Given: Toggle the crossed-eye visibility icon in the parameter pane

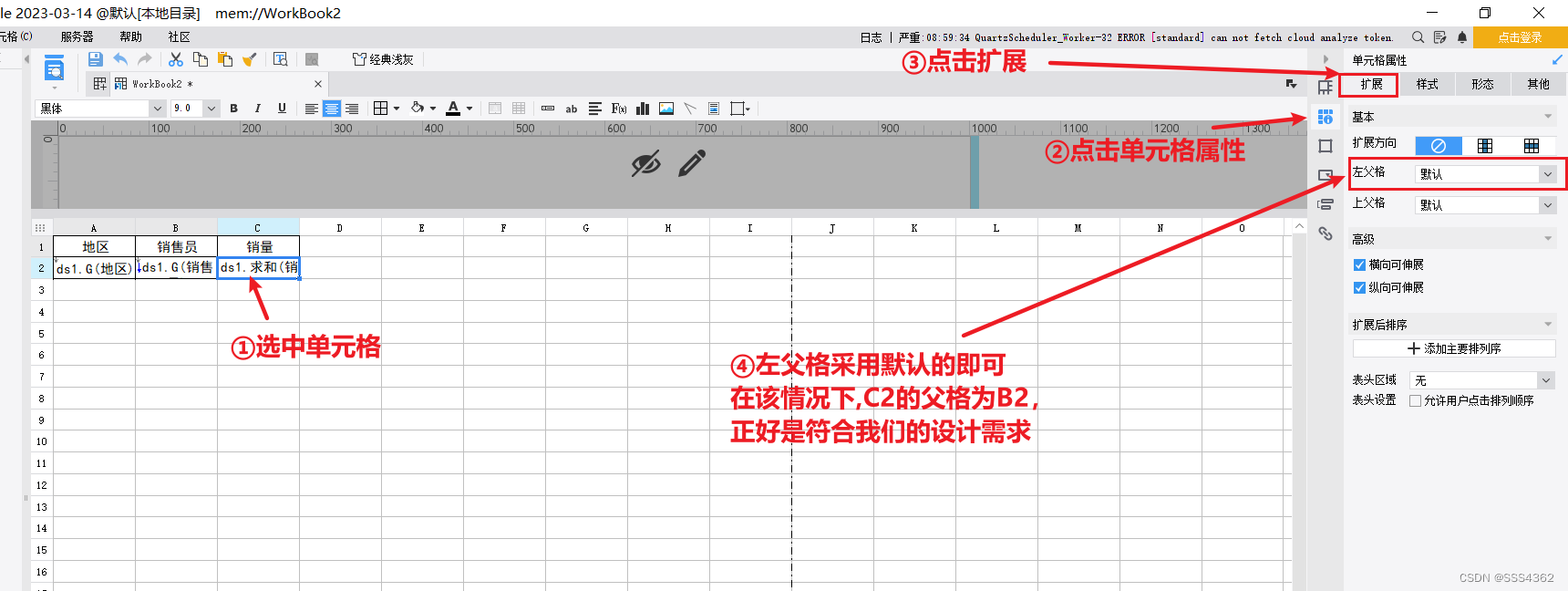Looking at the screenshot, I should pos(645,164).
